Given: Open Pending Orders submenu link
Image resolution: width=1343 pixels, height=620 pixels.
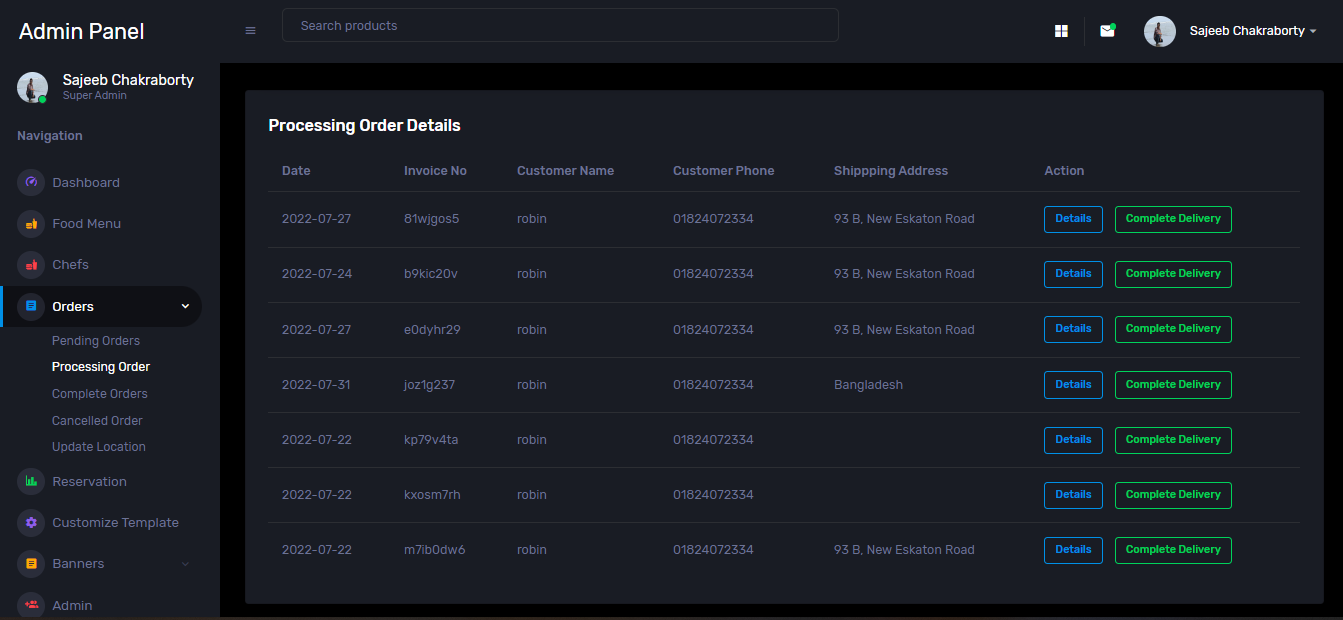Looking at the screenshot, I should coord(96,341).
